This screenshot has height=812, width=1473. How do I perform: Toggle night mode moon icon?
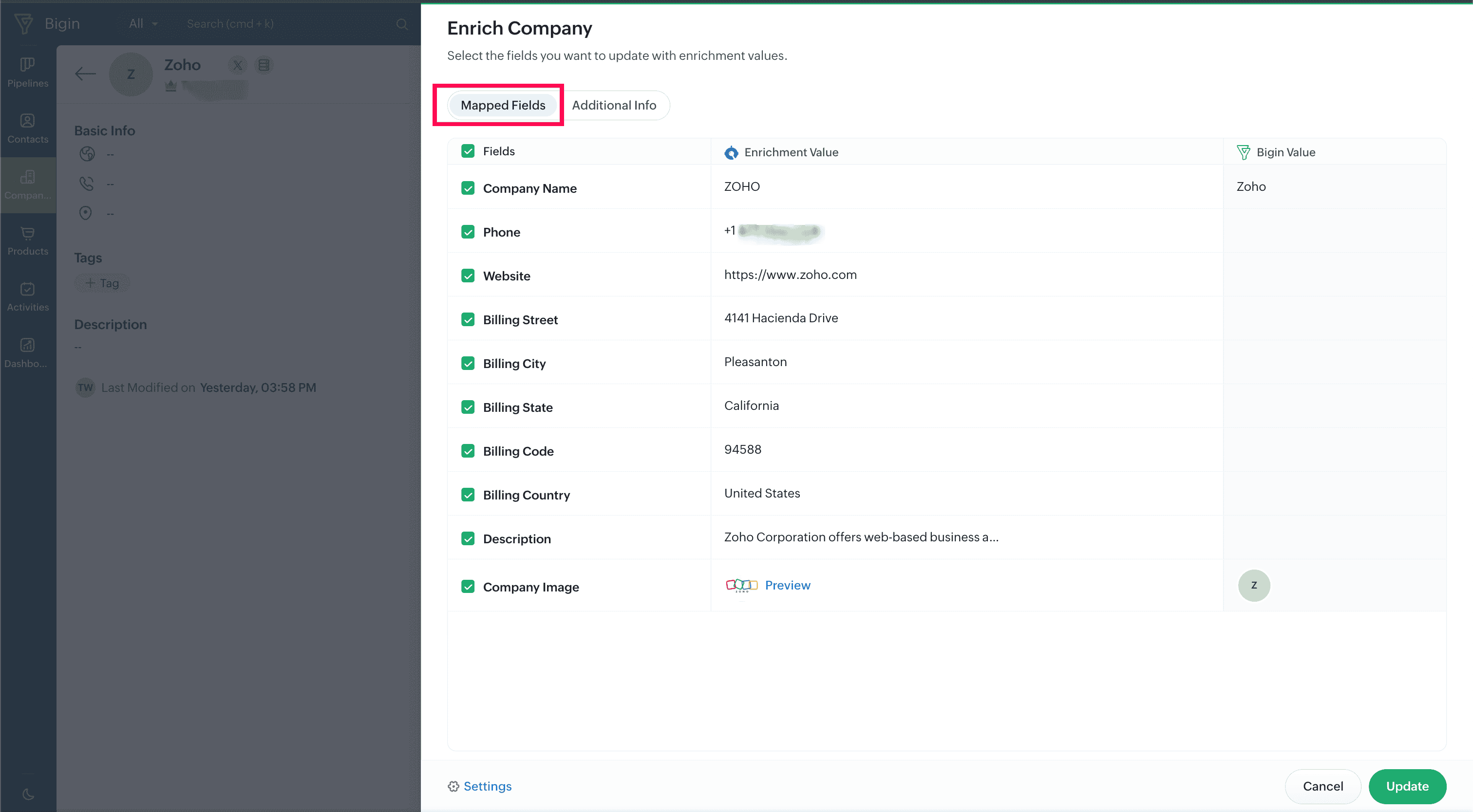[28, 794]
